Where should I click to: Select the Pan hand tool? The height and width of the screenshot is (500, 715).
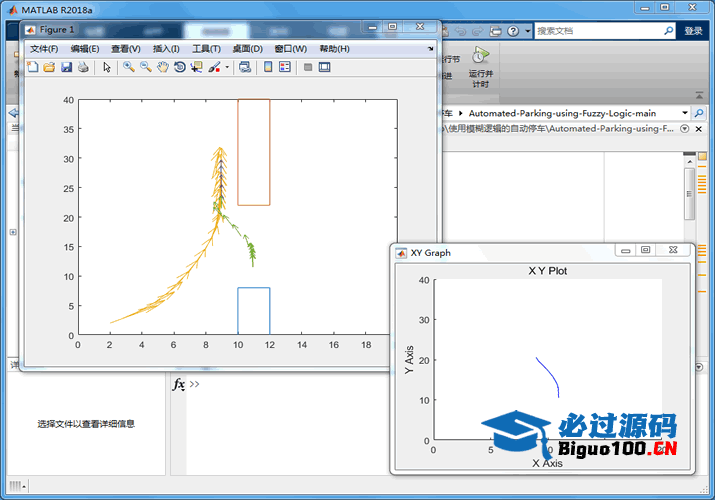point(163,67)
